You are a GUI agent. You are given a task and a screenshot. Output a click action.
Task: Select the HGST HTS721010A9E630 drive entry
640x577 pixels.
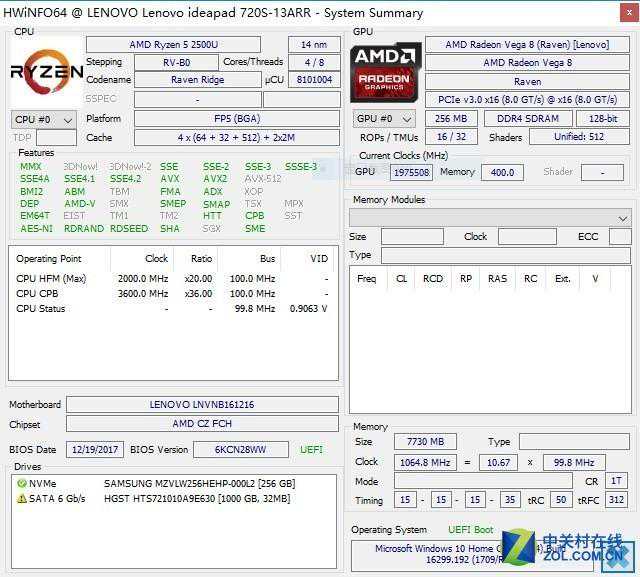tap(197, 498)
